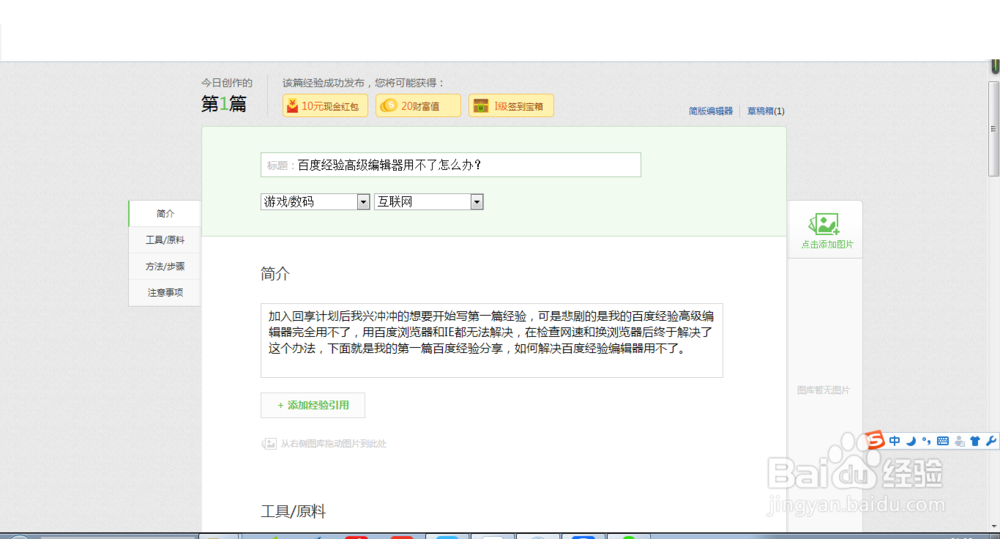Select the 方法/步骤 sidebar tab
The width and height of the screenshot is (1000, 539).
[x=165, y=267]
